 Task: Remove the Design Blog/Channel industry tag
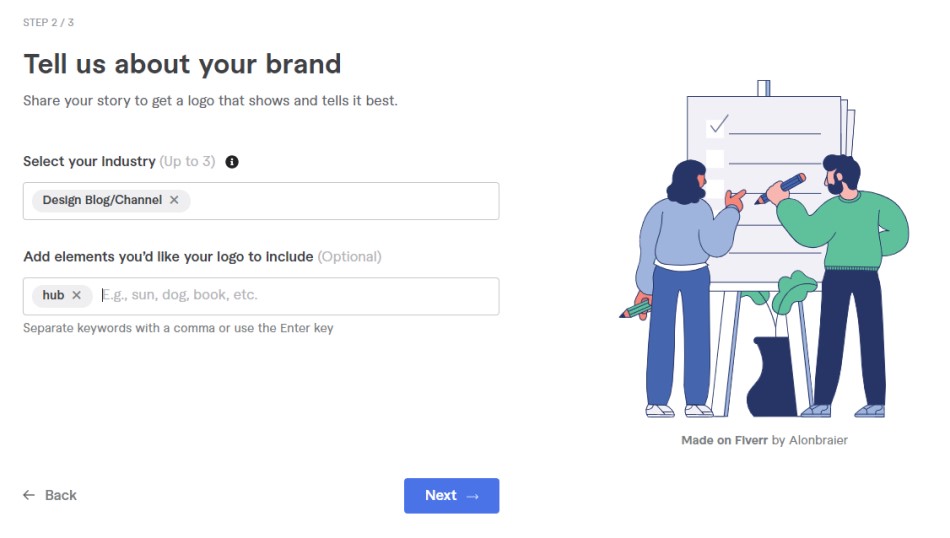pos(174,200)
